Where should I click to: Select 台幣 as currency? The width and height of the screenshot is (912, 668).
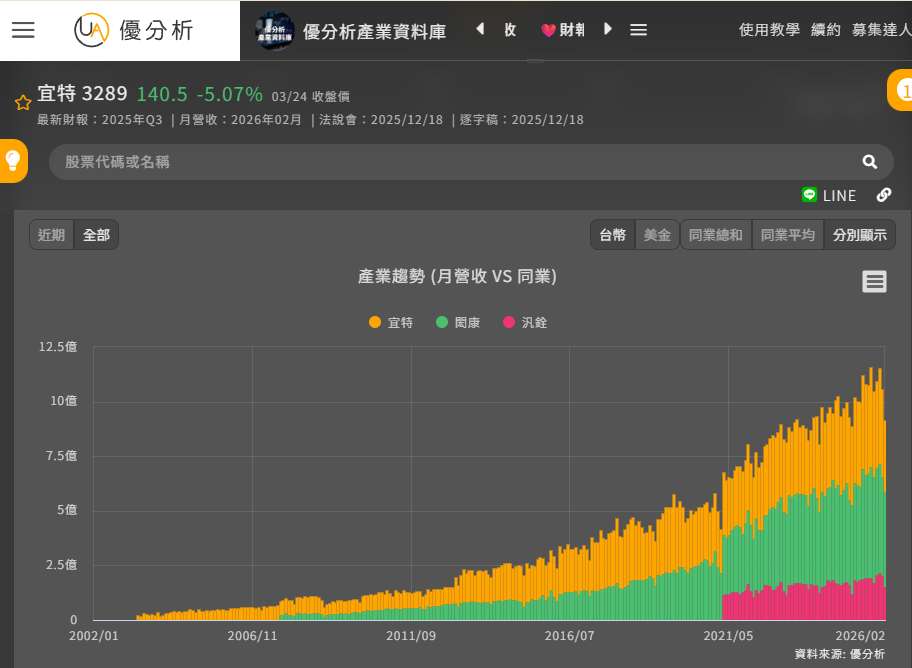pos(613,235)
